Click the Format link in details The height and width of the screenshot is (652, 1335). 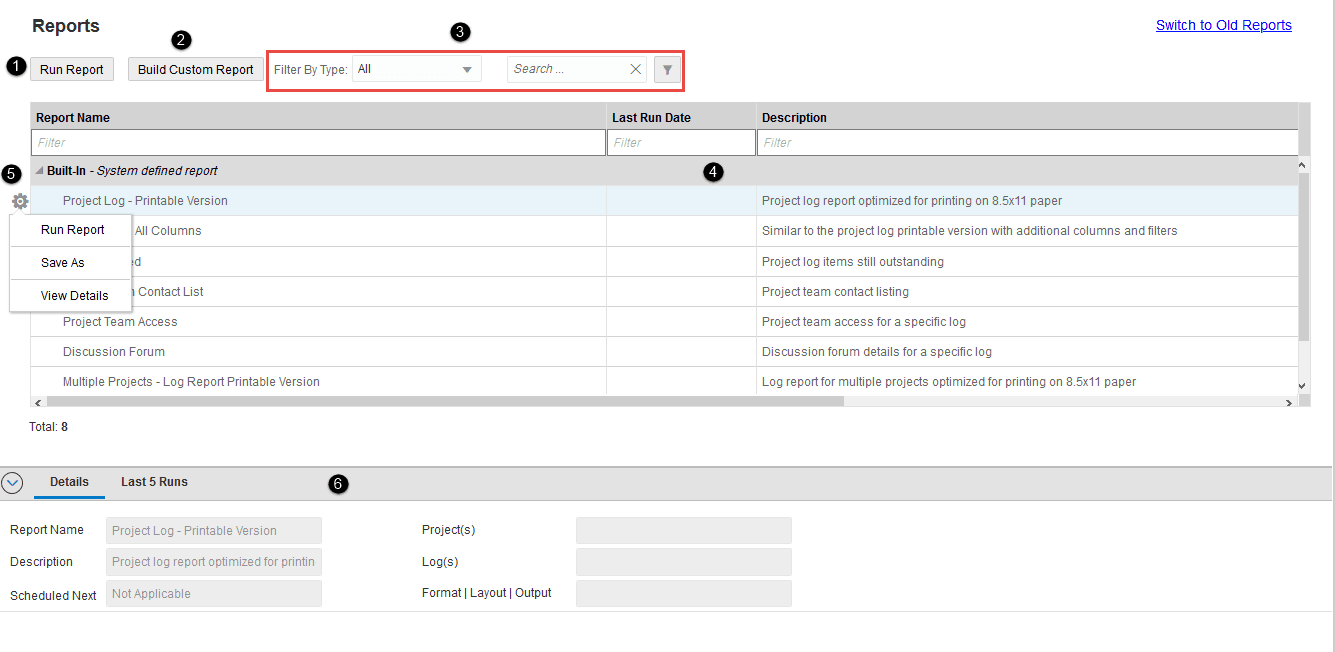point(441,592)
